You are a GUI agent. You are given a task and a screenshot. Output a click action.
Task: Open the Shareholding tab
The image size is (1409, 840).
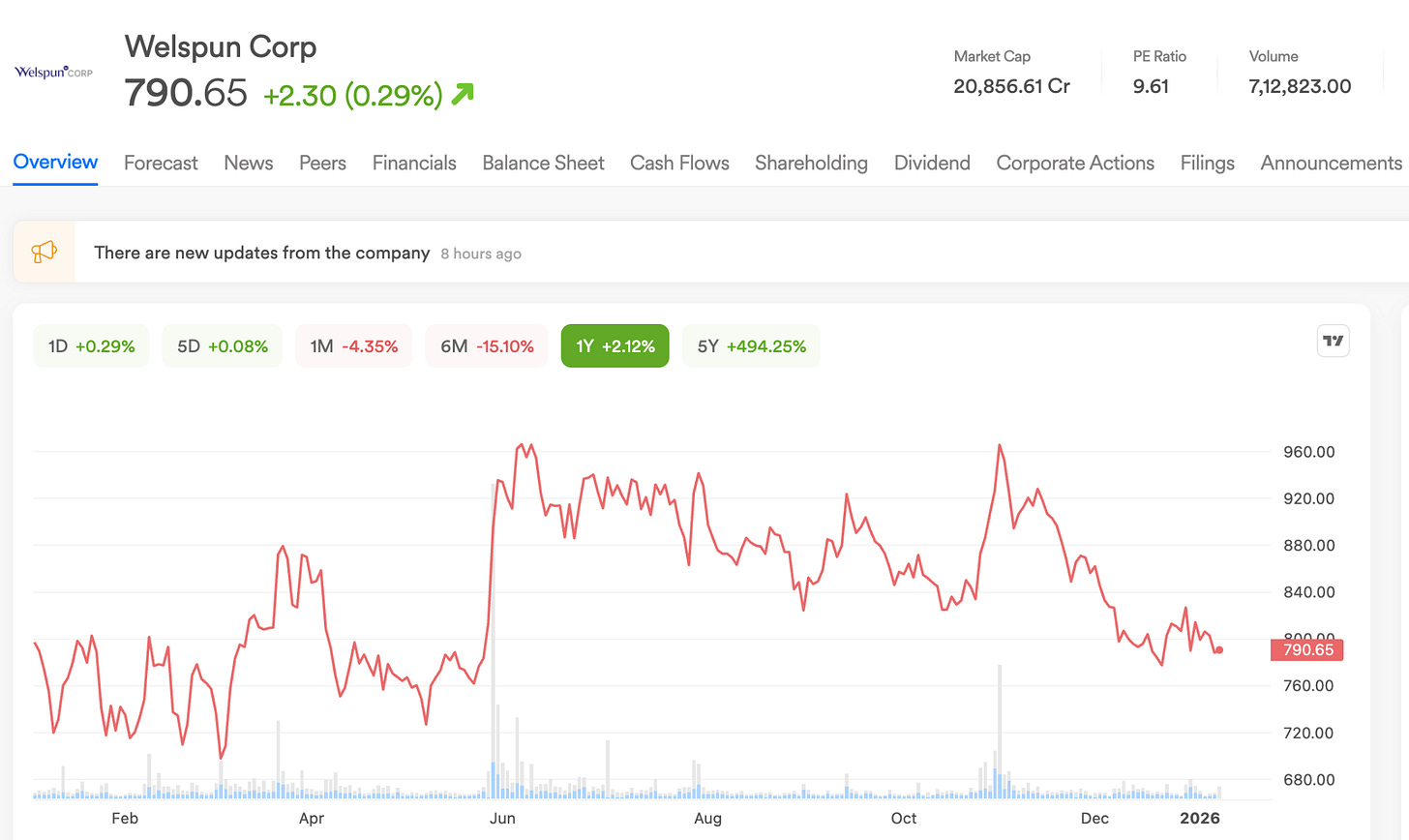coord(811,163)
